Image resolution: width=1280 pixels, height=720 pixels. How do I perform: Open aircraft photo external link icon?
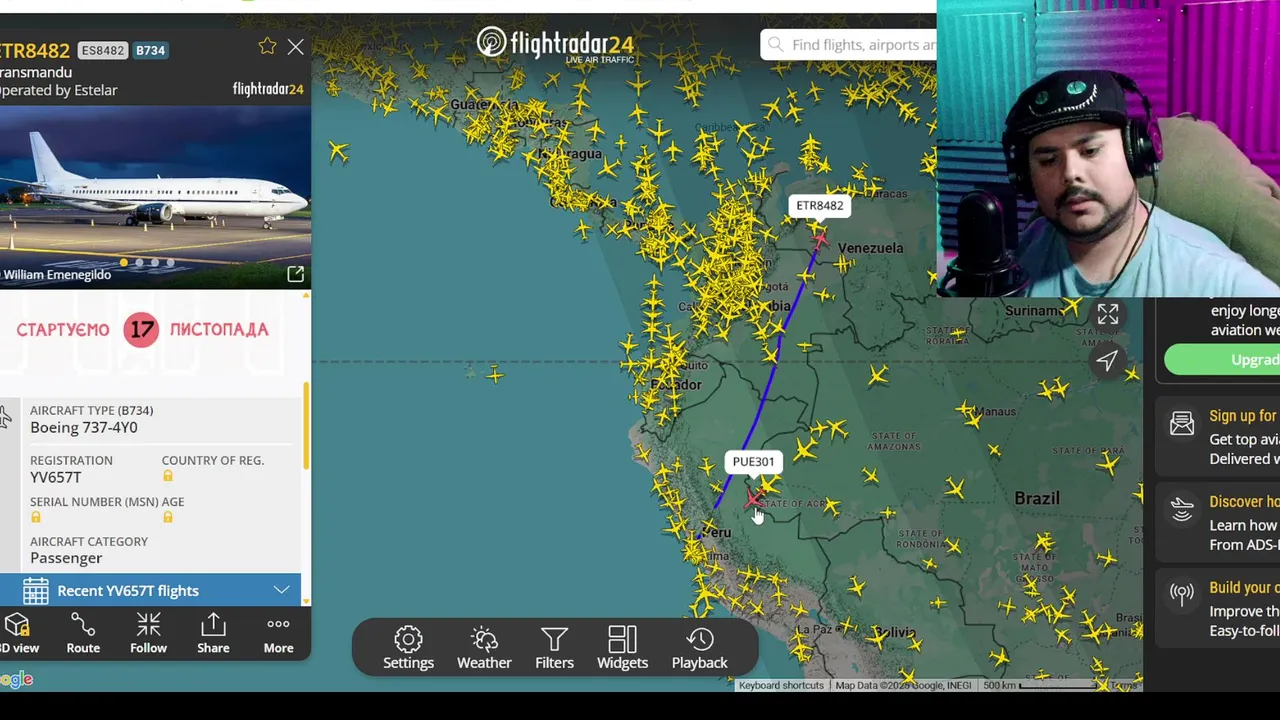point(295,274)
